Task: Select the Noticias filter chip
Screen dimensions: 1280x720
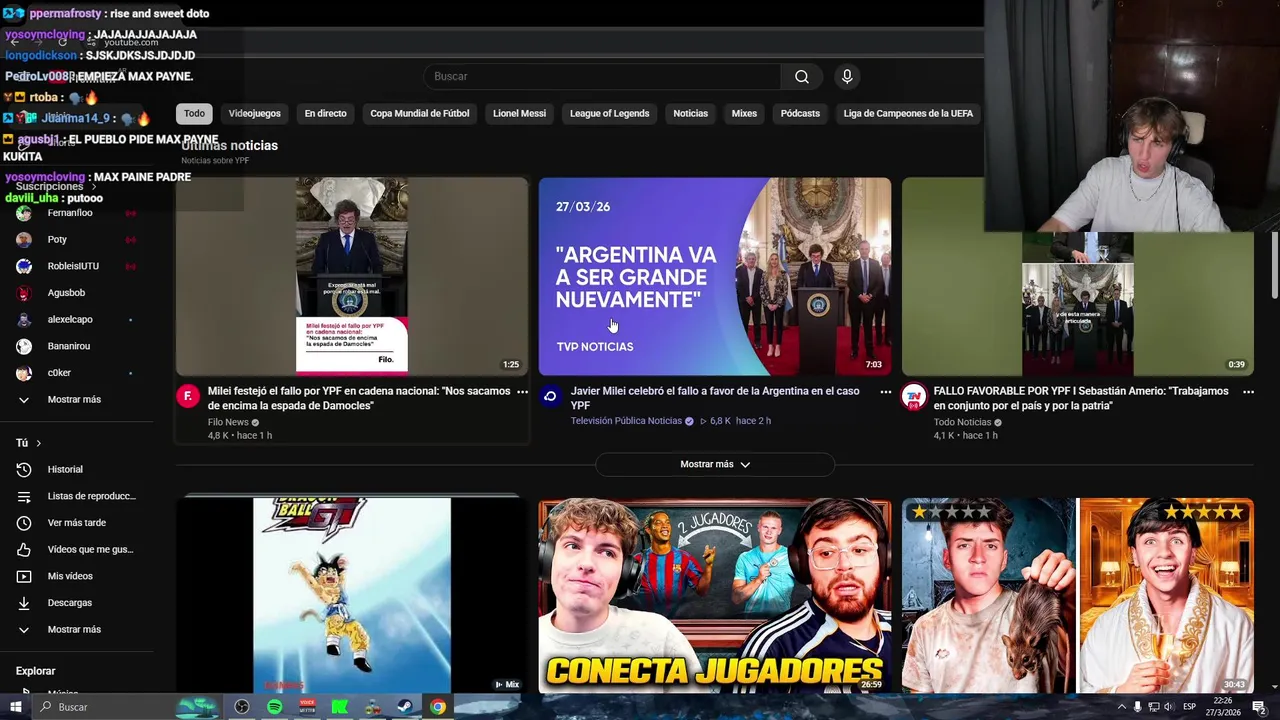Action: point(690,113)
